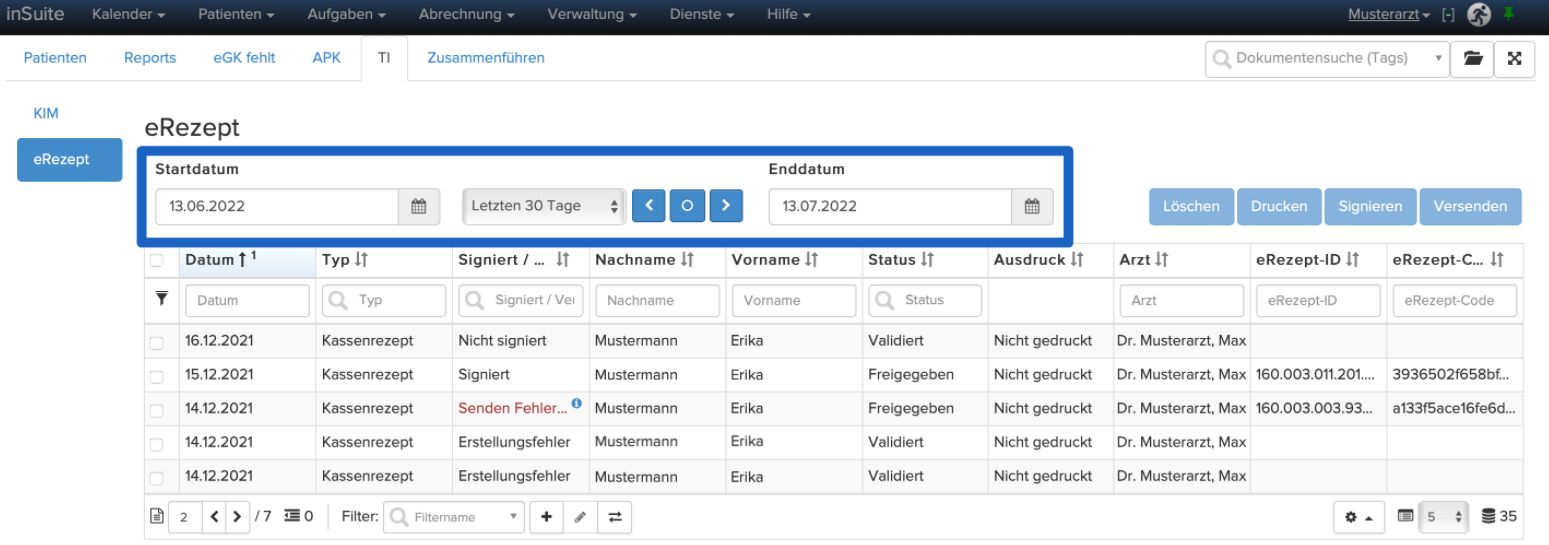Image resolution: width=1549 pixels, height=545 pixels.
Task: Add a new filter with plus icon
Action: coord(546,517)
